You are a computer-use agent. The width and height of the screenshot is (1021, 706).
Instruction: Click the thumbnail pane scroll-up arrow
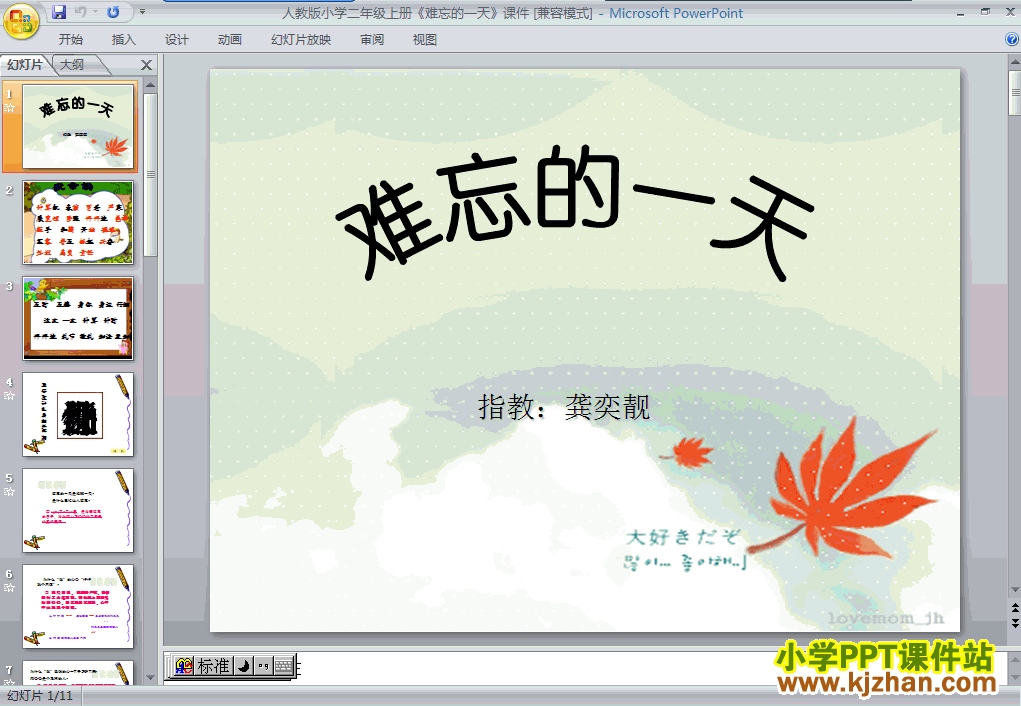(151, 85)
